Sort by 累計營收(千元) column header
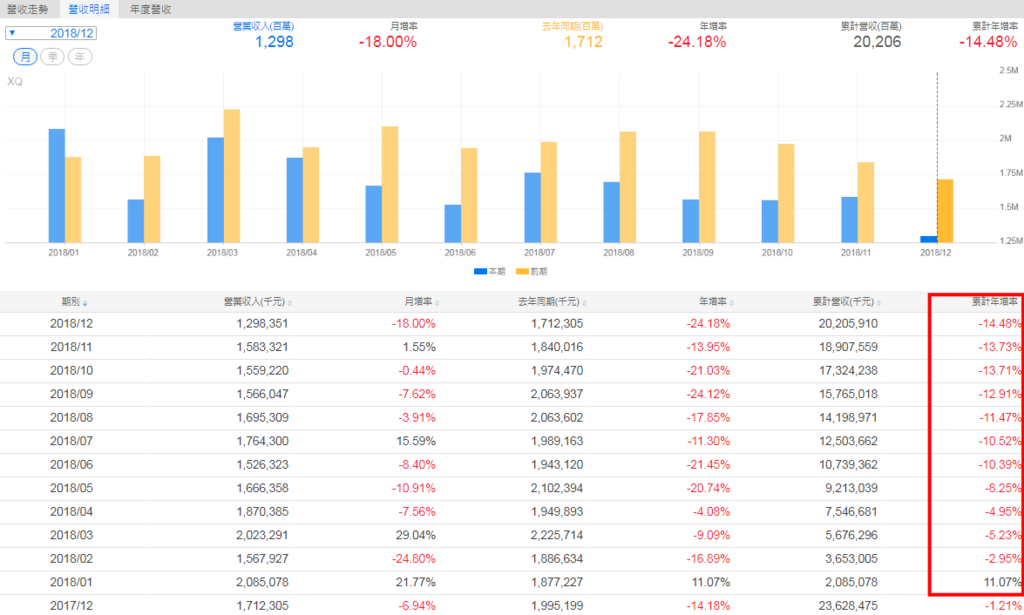This screenshot has height=615, width=1024. point(847,302)
